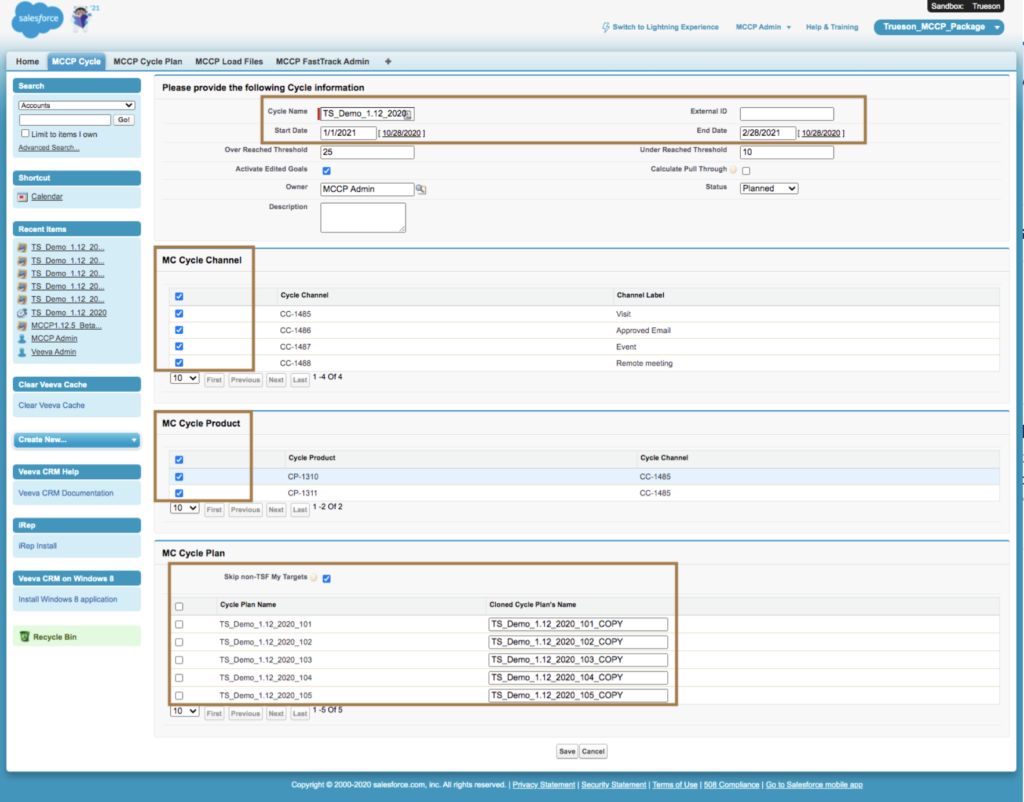Open the Owner lookup magnifier icon
The height and width of the screenshot is (802, 1024).
click(421, 189)
